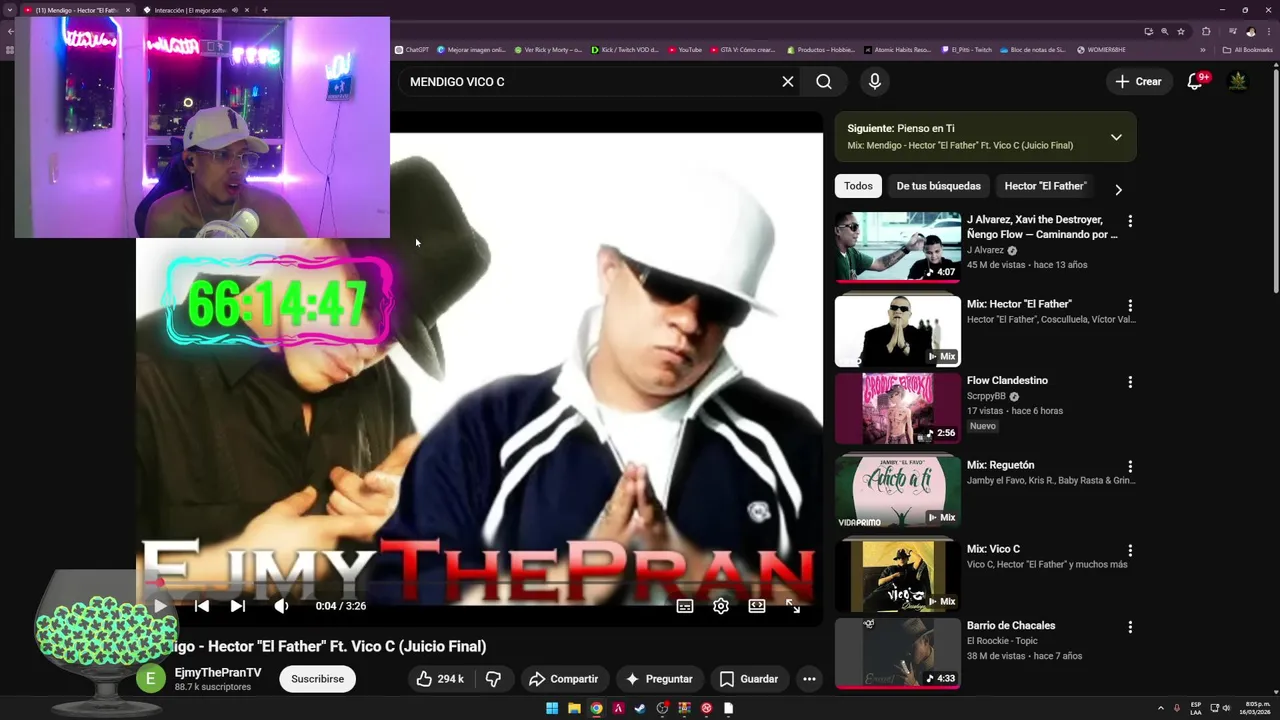Open a new browser tab with plus icon
This screenshot has width=1280, height=720.
[x=264, y=10]
